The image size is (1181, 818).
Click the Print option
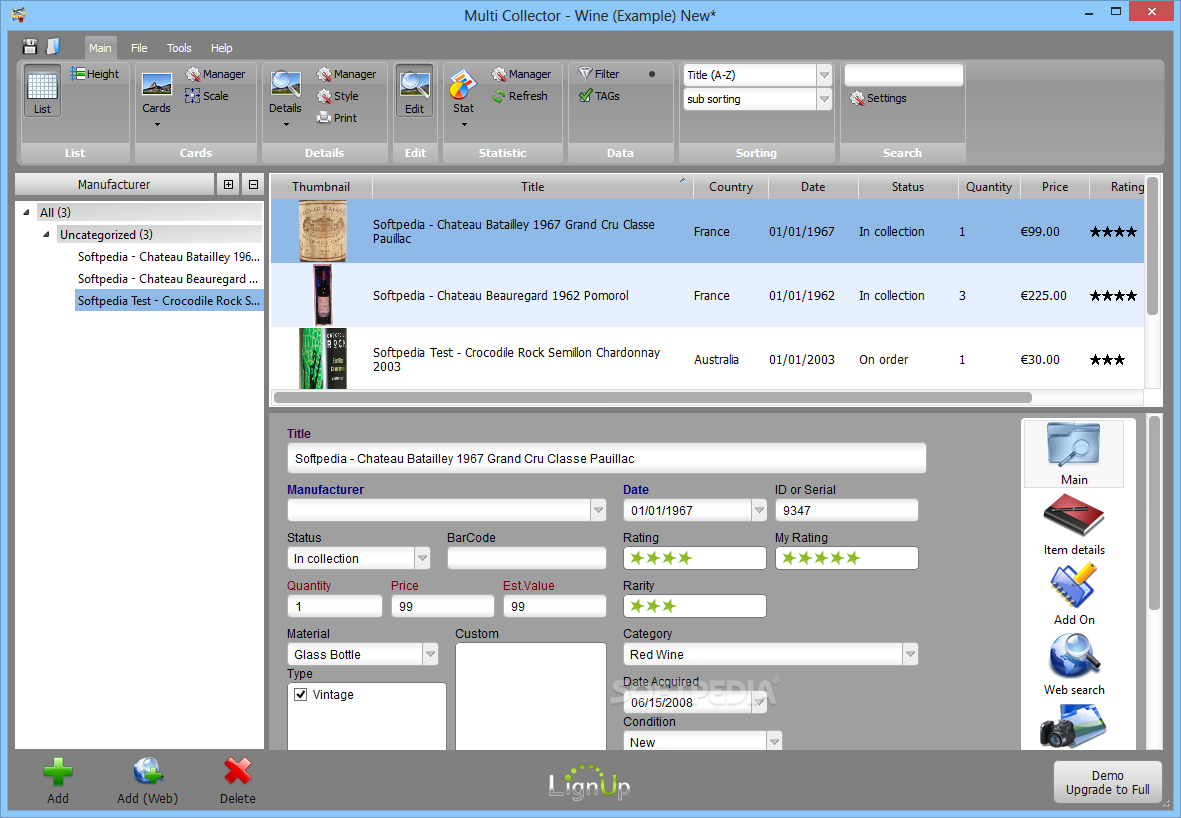[x=337, y=118]
